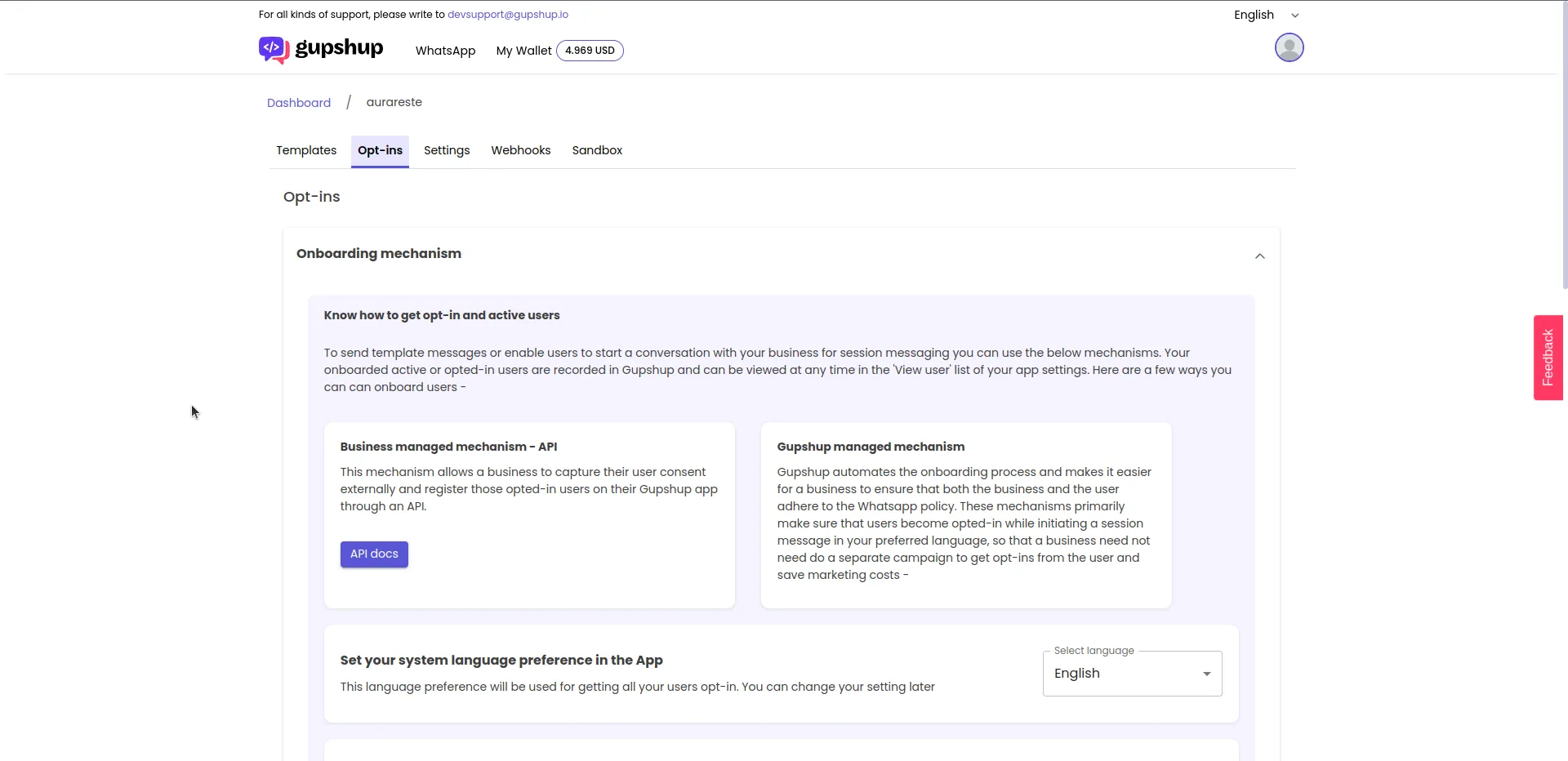
Task: Switch to the Templates tab
Action: tap(306, 150)
